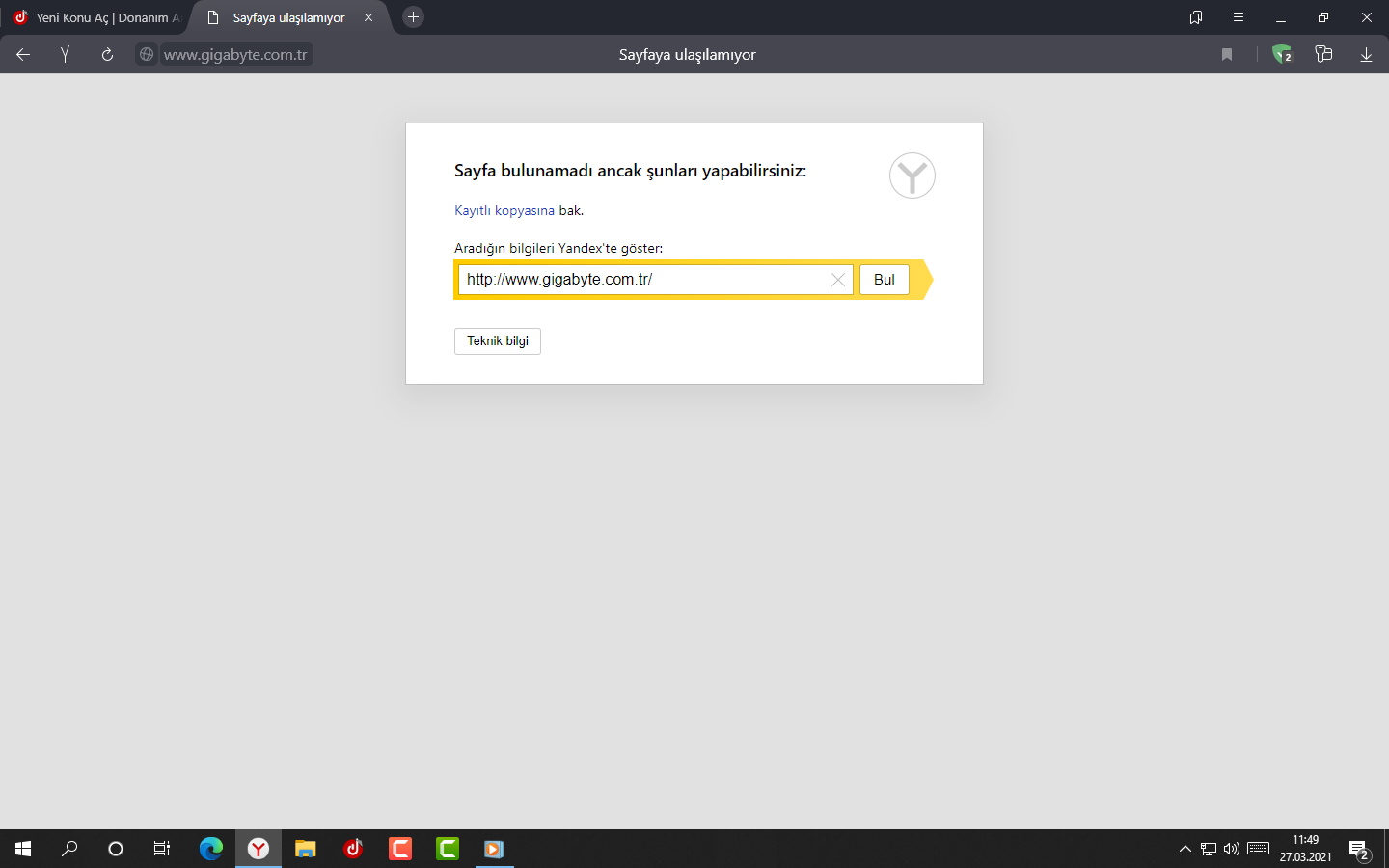Click the site info globe icon
The image size is (1389, 868).
point(147,55)
